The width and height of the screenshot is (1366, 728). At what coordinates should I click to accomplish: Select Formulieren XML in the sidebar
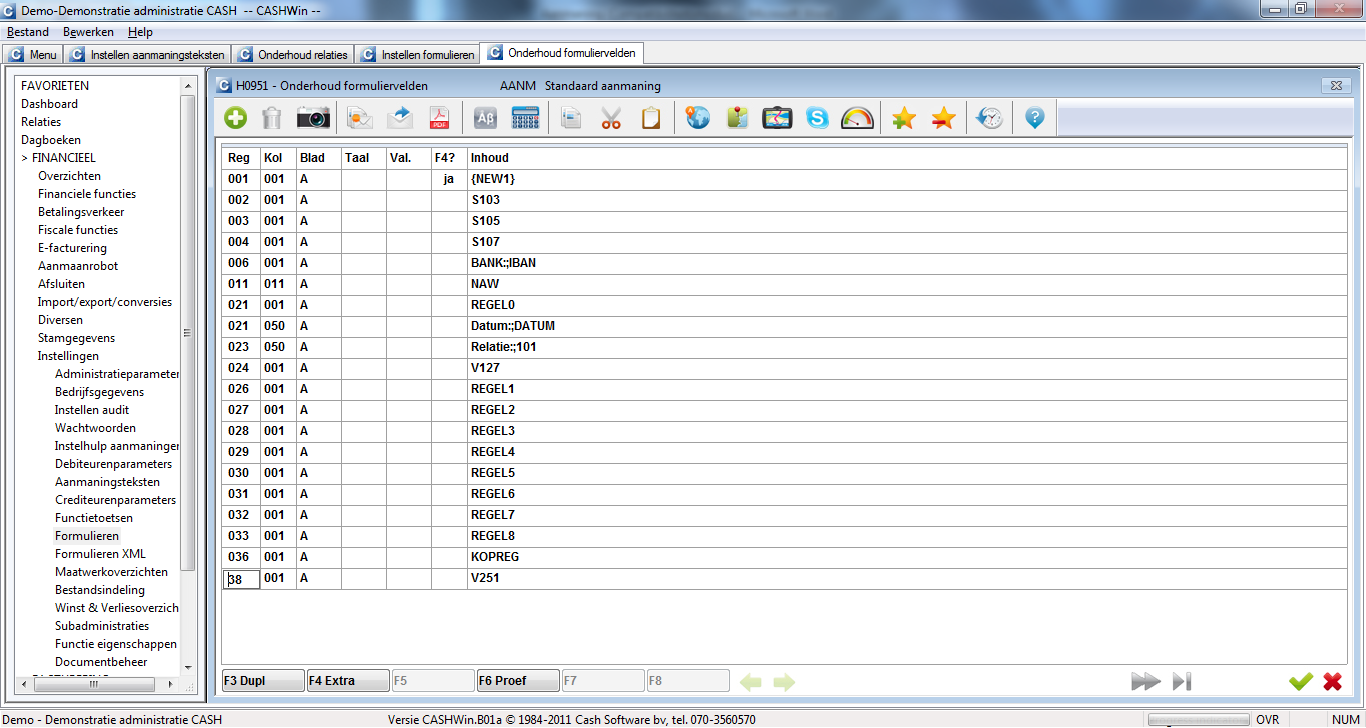[100, 554]
